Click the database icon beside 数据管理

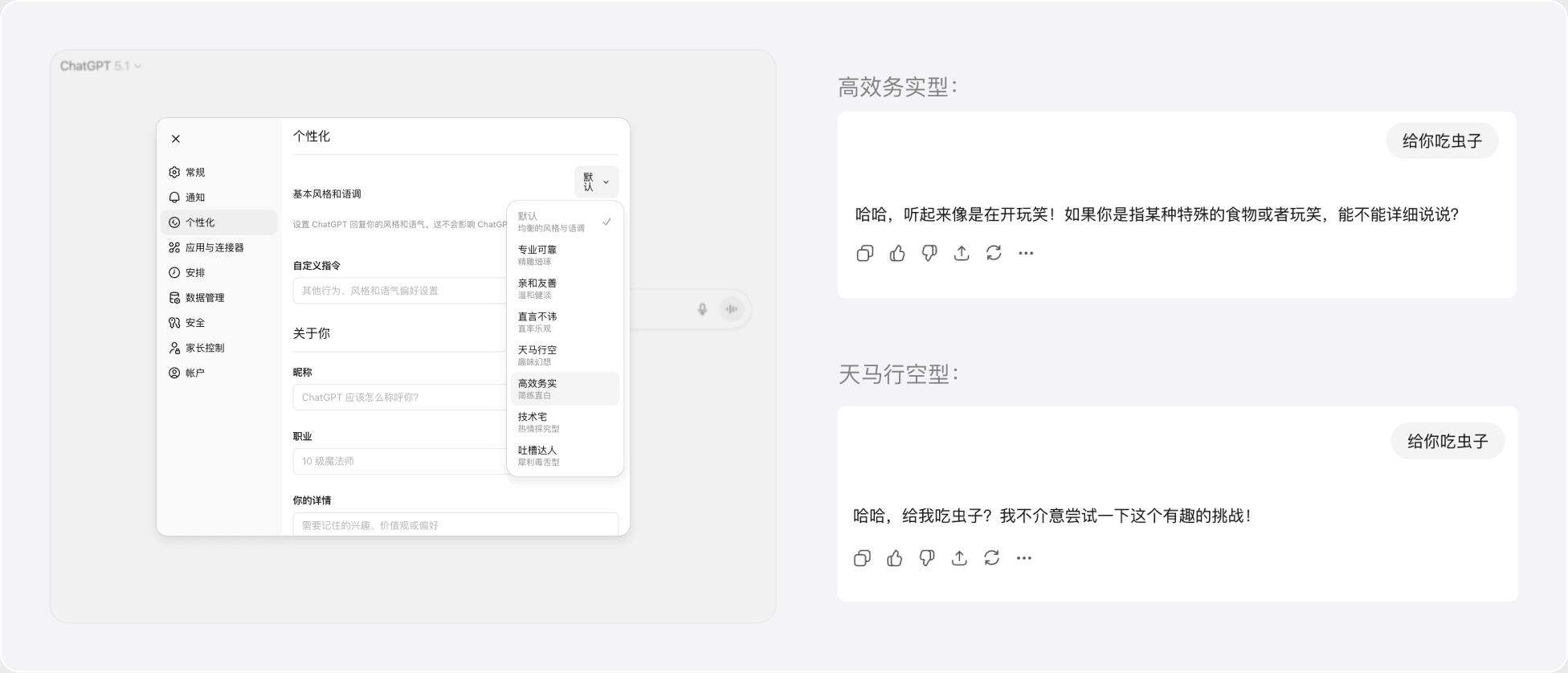tap(174, 297)
